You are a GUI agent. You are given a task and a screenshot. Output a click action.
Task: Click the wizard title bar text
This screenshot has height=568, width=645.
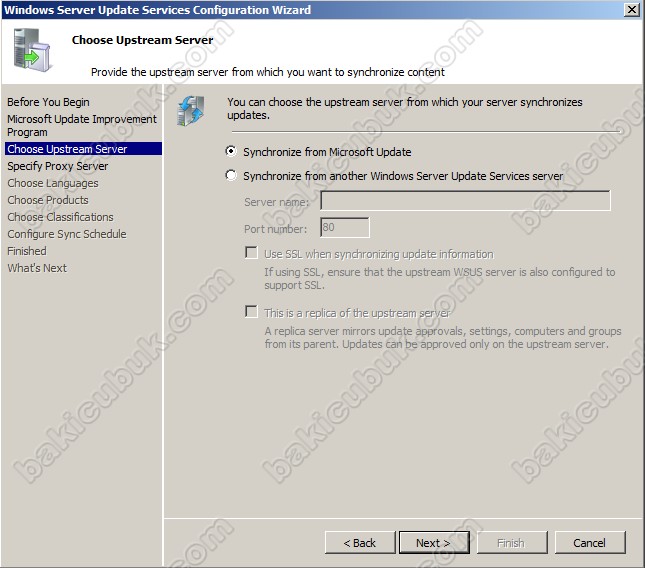tap(158, 9)
